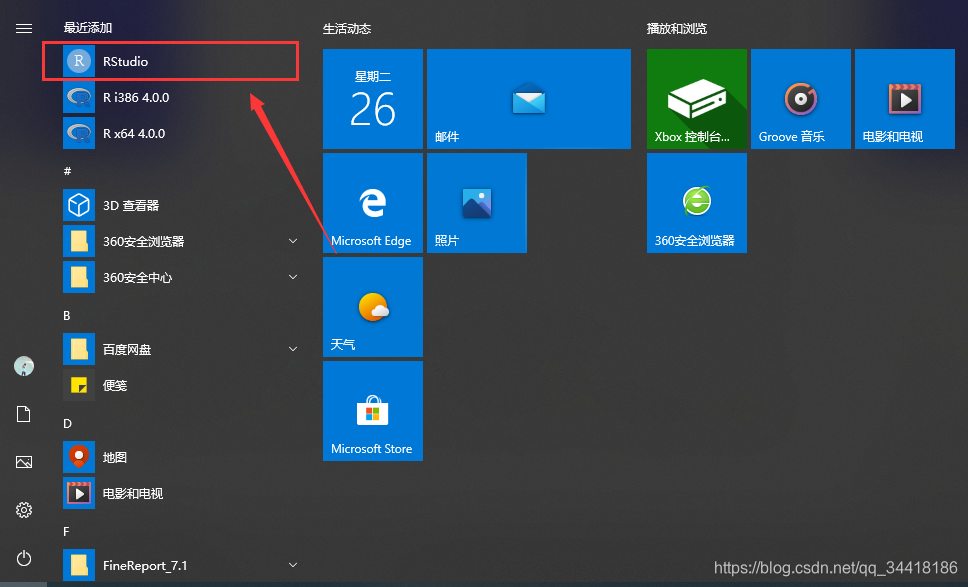968x587 pixels.
Task: Click the 播放和浏览 group header
Action: point(677,28)
